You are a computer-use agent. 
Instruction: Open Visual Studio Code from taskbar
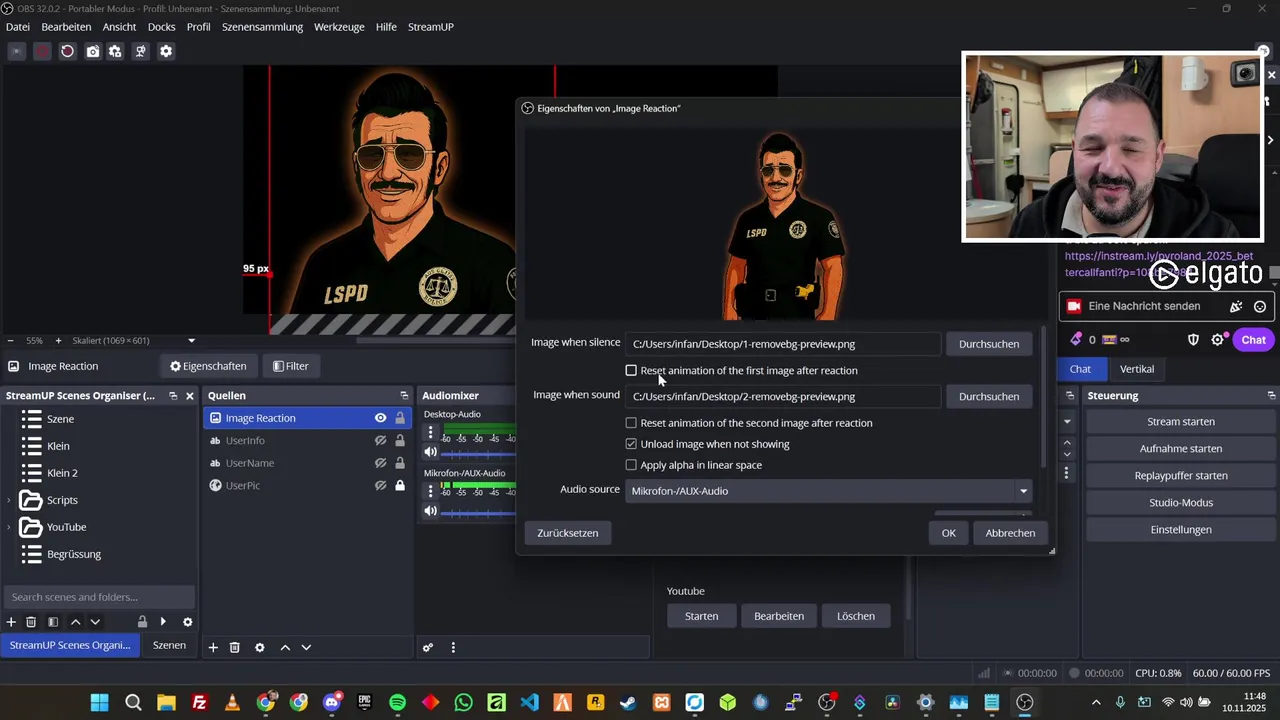pos(530,703)
